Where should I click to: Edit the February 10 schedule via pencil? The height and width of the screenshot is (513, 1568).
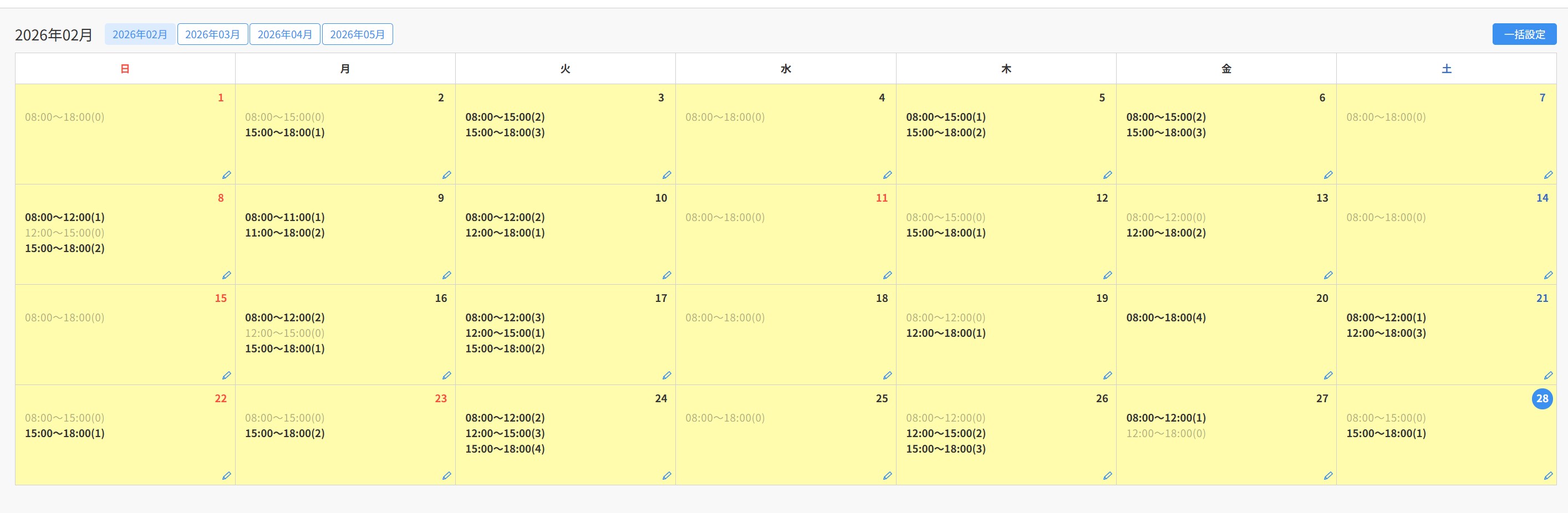tap(666, 276)
